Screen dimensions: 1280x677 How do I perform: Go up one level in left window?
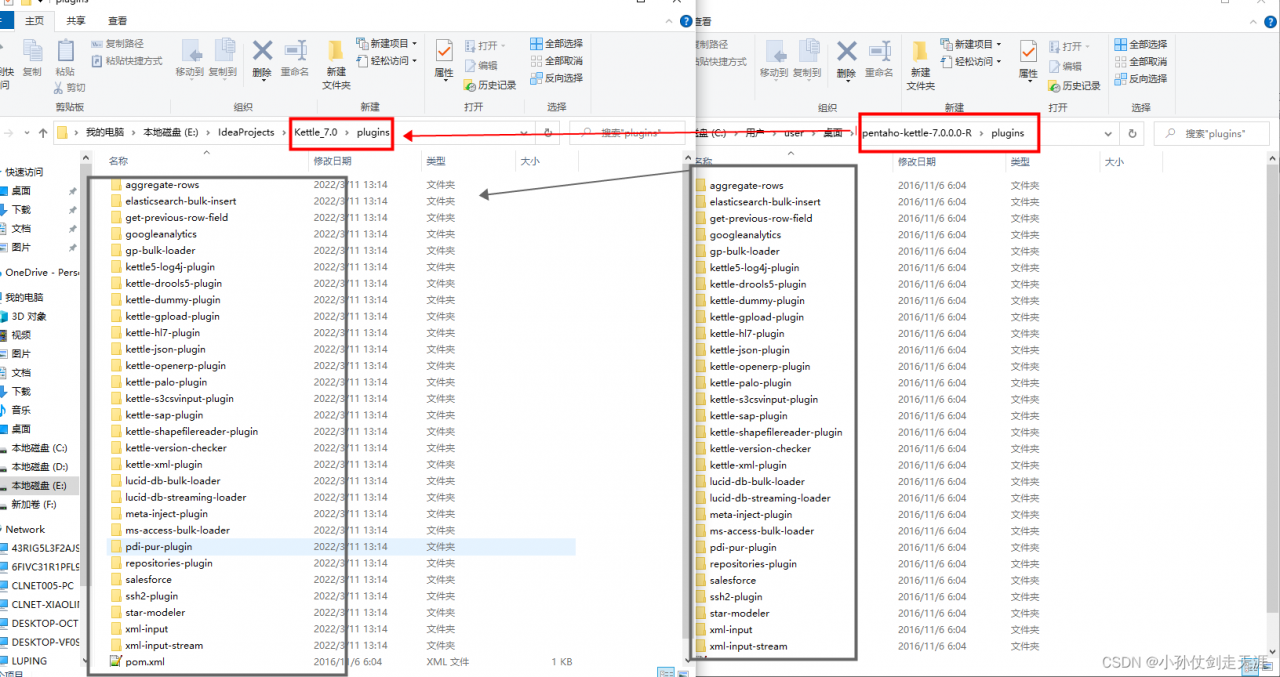(43, 132)
